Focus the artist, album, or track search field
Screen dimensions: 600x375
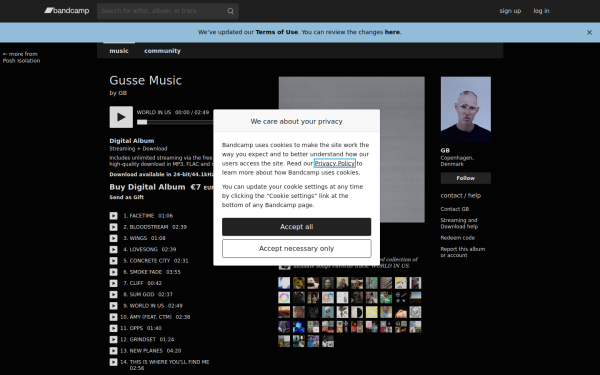click(168, 11)
